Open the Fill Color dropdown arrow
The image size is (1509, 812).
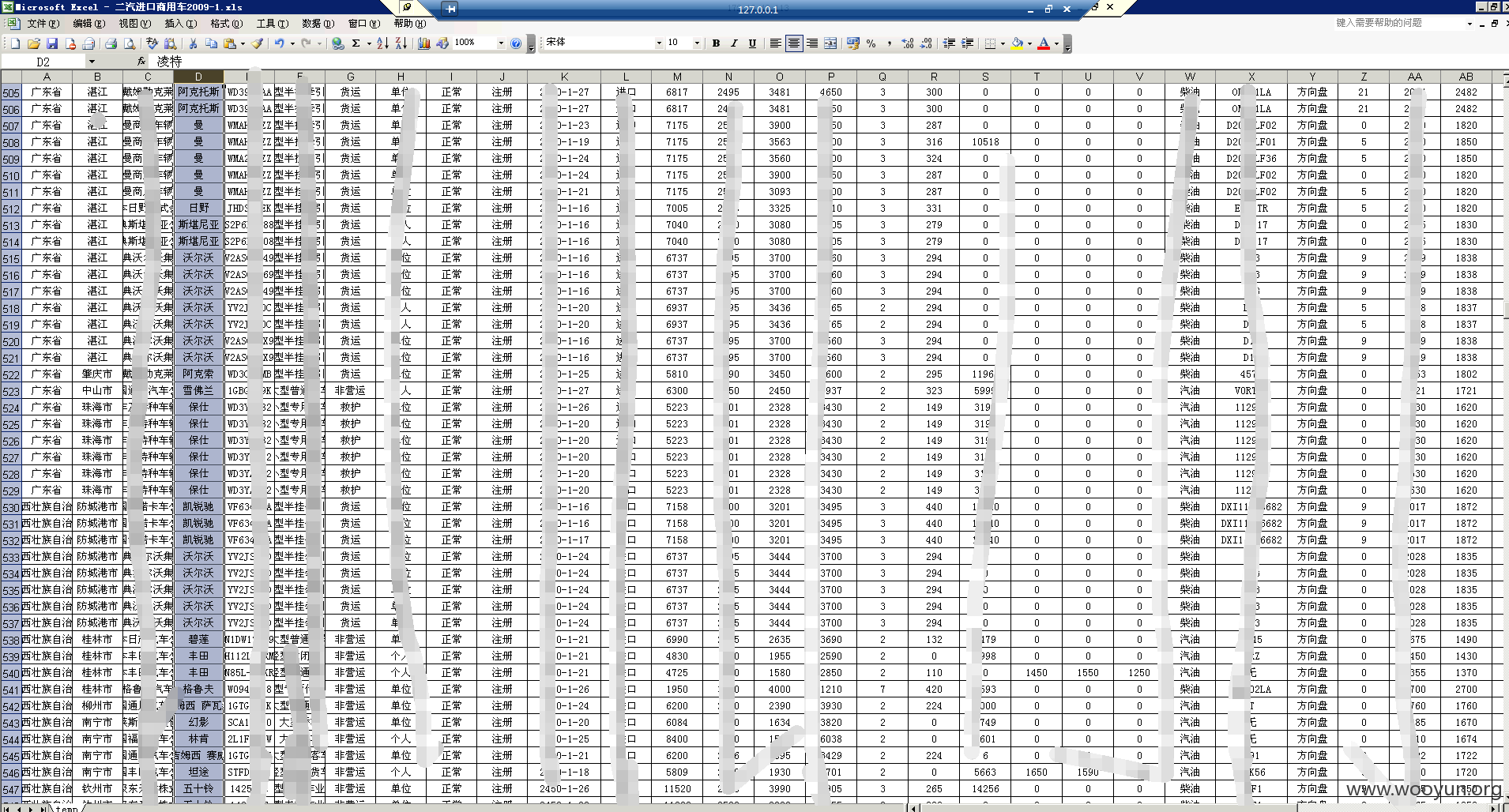pyautogui.click(x=1029, y=43)
